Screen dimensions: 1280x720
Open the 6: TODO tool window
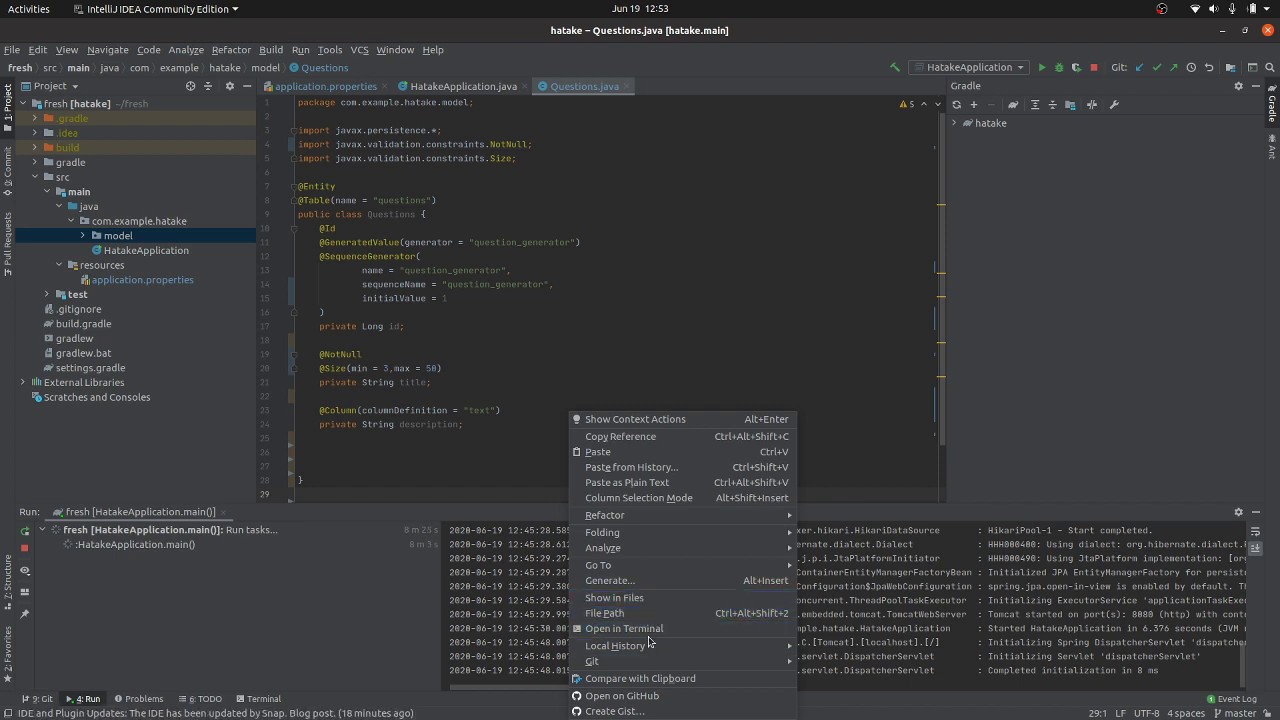coord(199,699)
